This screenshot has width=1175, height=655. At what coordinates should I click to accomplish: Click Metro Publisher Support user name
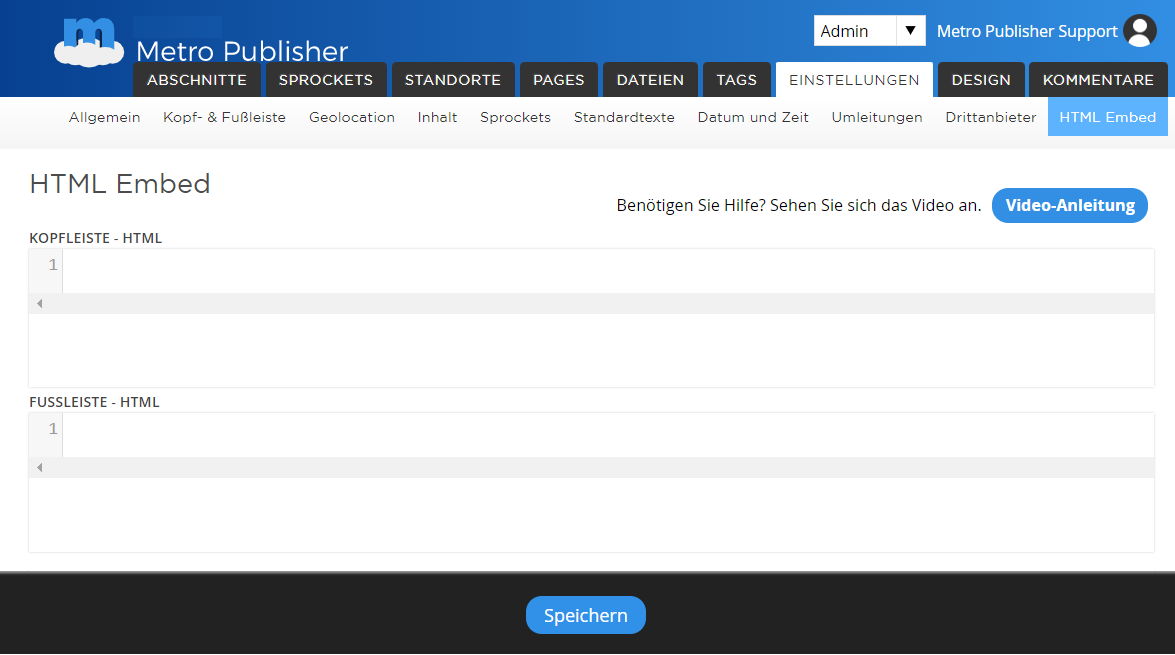click(x=1027, y=31)
